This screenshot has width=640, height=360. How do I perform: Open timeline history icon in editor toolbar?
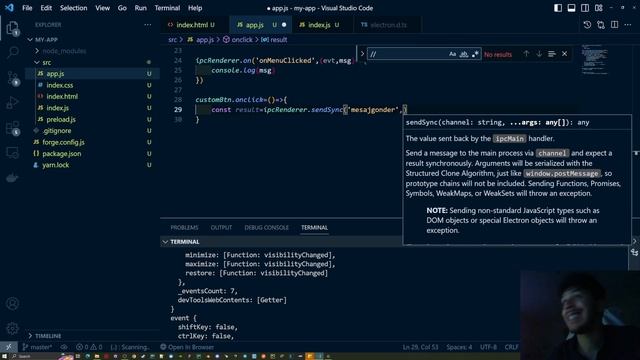587,25
